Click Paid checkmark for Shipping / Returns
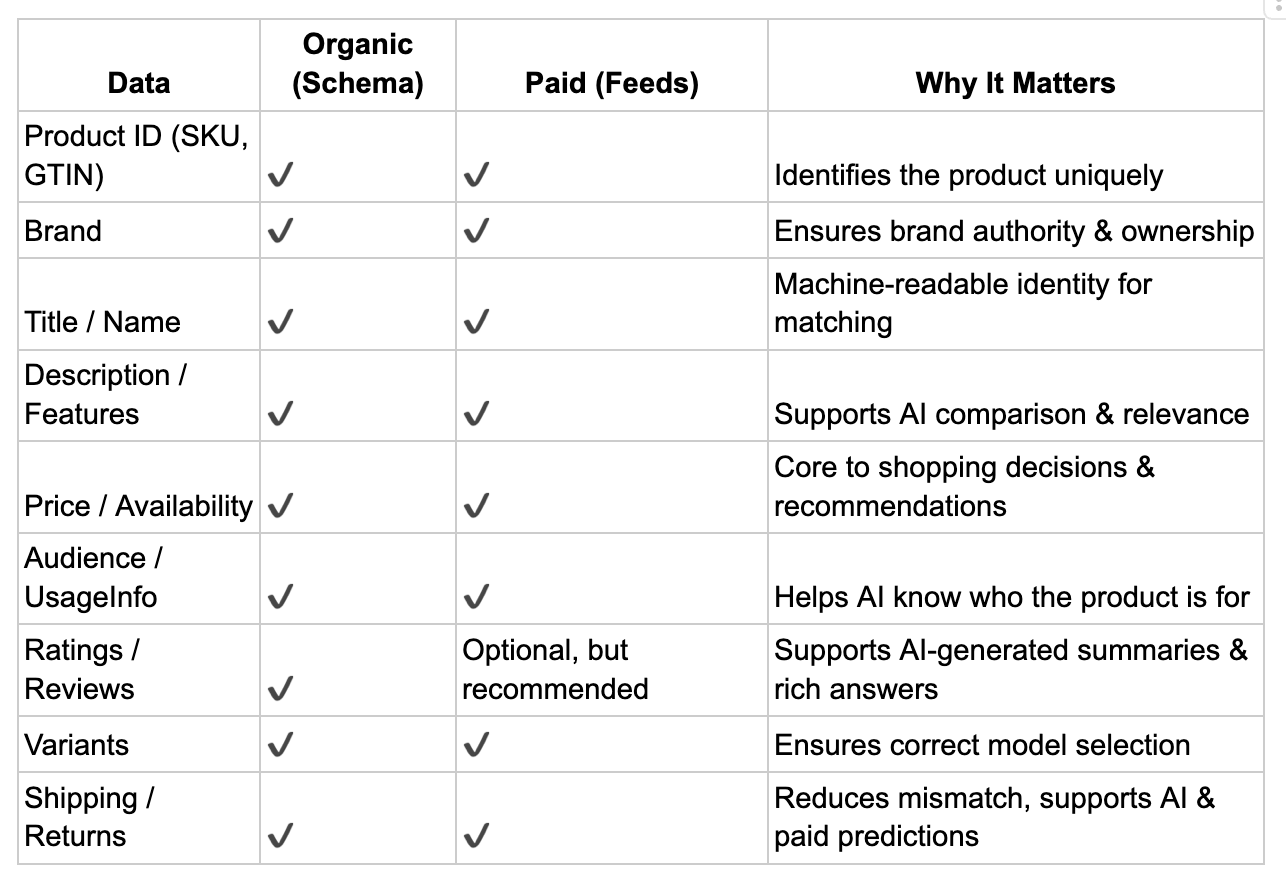Image resolution: width=1286 pixels, height=890 pixels. pyautogui.click(x=477, y=836)
